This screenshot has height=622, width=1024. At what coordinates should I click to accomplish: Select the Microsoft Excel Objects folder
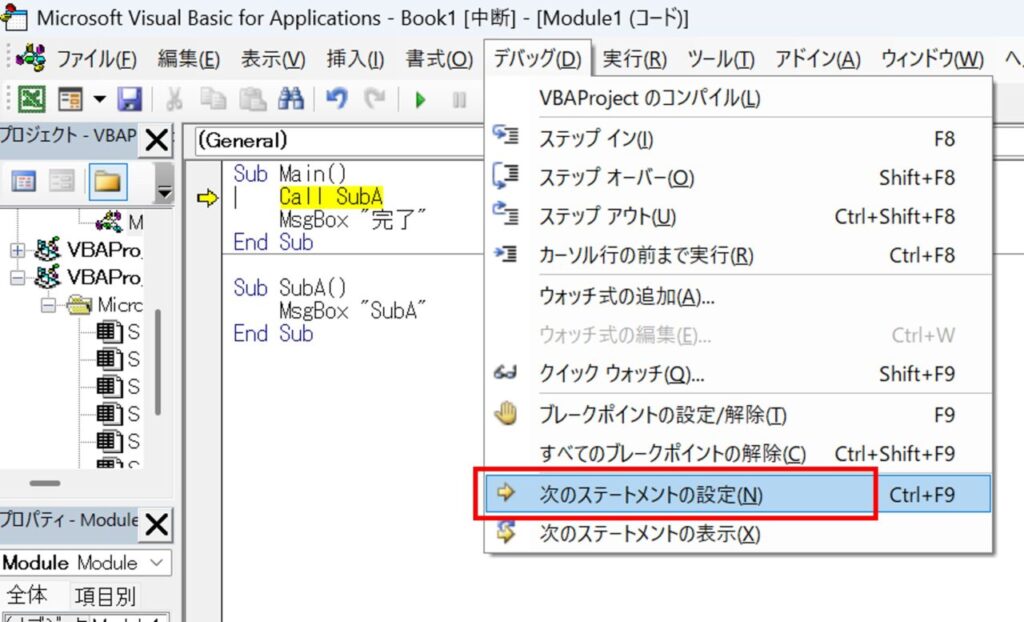[x=105, y=305]
